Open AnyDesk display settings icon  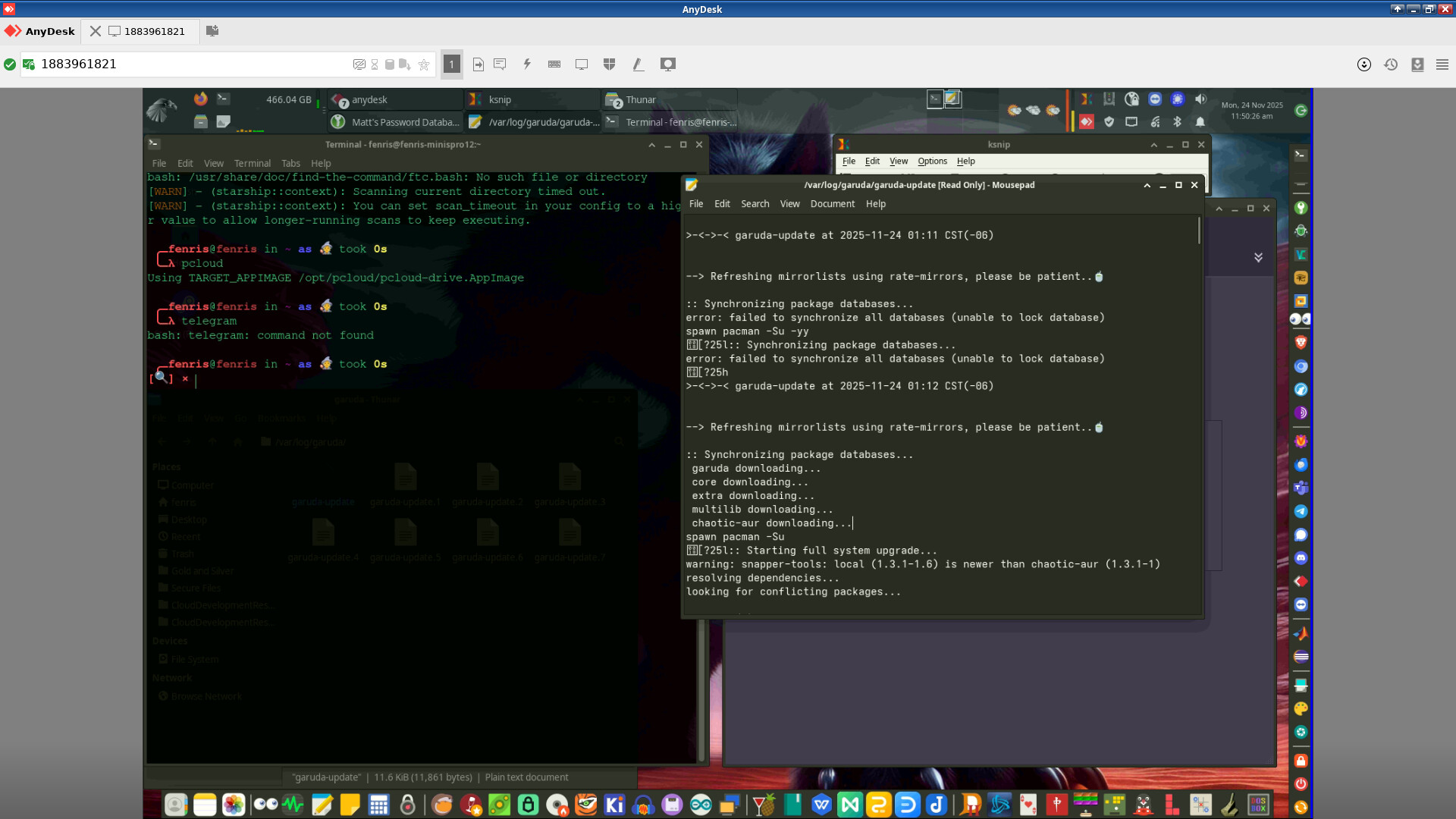pos(582,64)
